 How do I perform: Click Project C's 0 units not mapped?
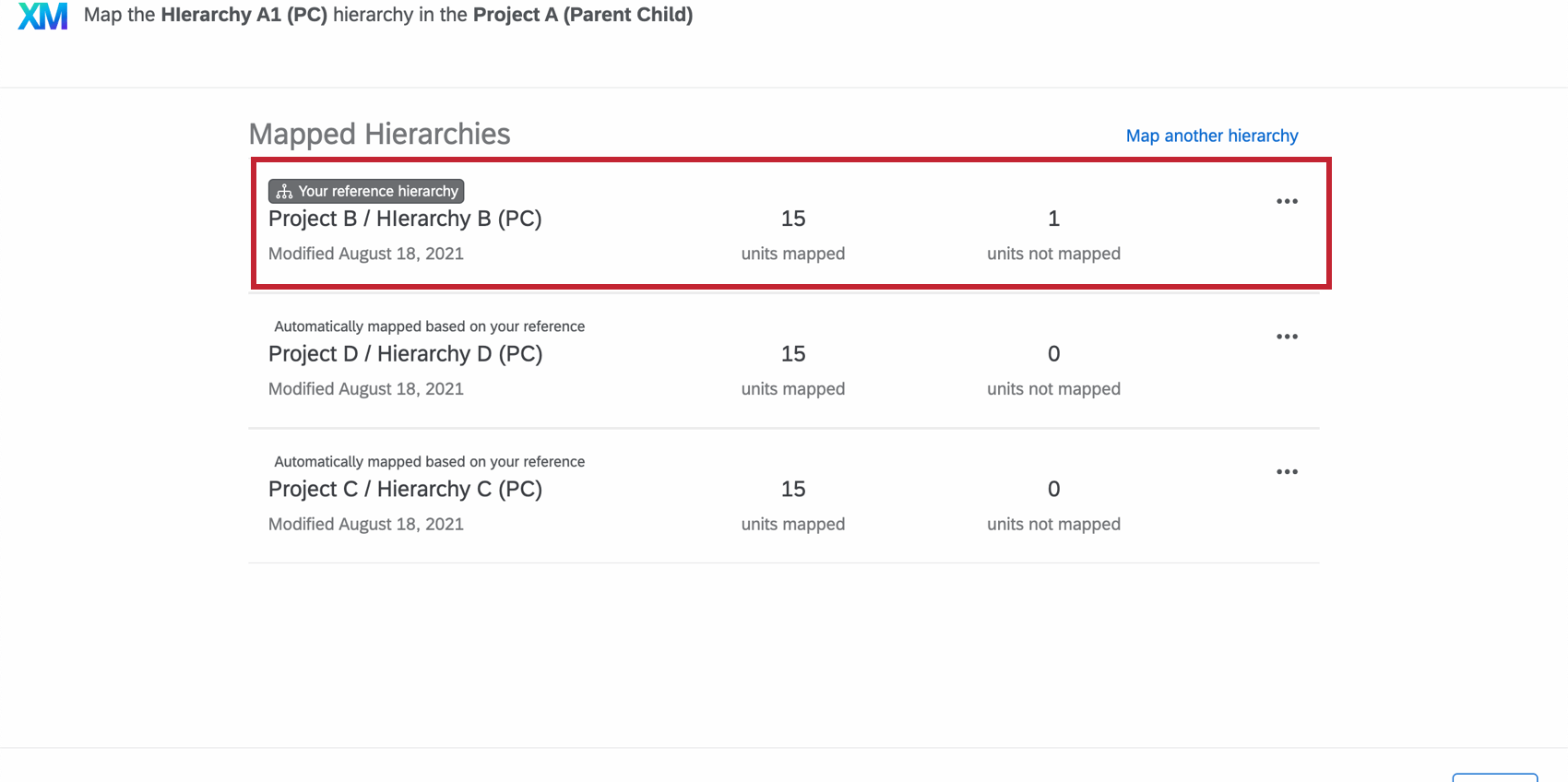(x=1053, y=490)
